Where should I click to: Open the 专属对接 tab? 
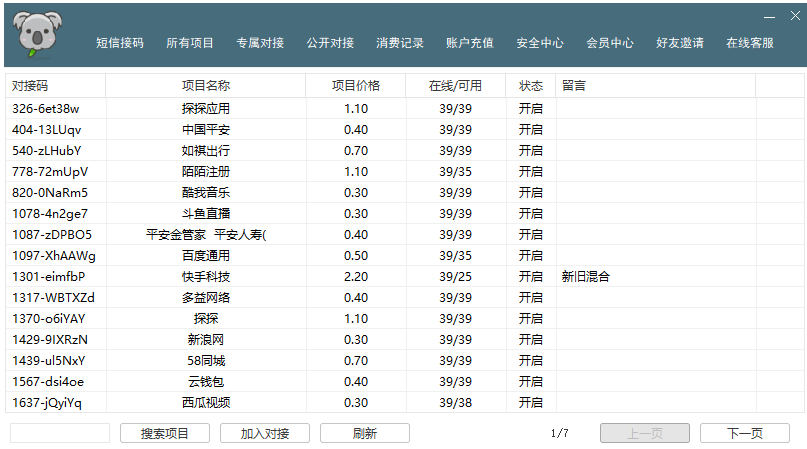pyautogui.click(x=260, y=43)
